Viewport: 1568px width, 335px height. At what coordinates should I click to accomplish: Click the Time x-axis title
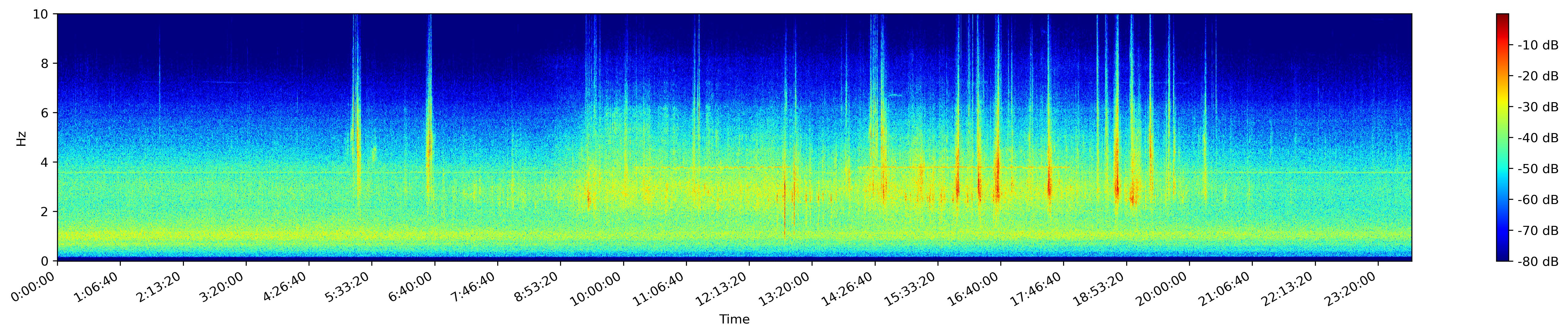(x=734, y=320)
